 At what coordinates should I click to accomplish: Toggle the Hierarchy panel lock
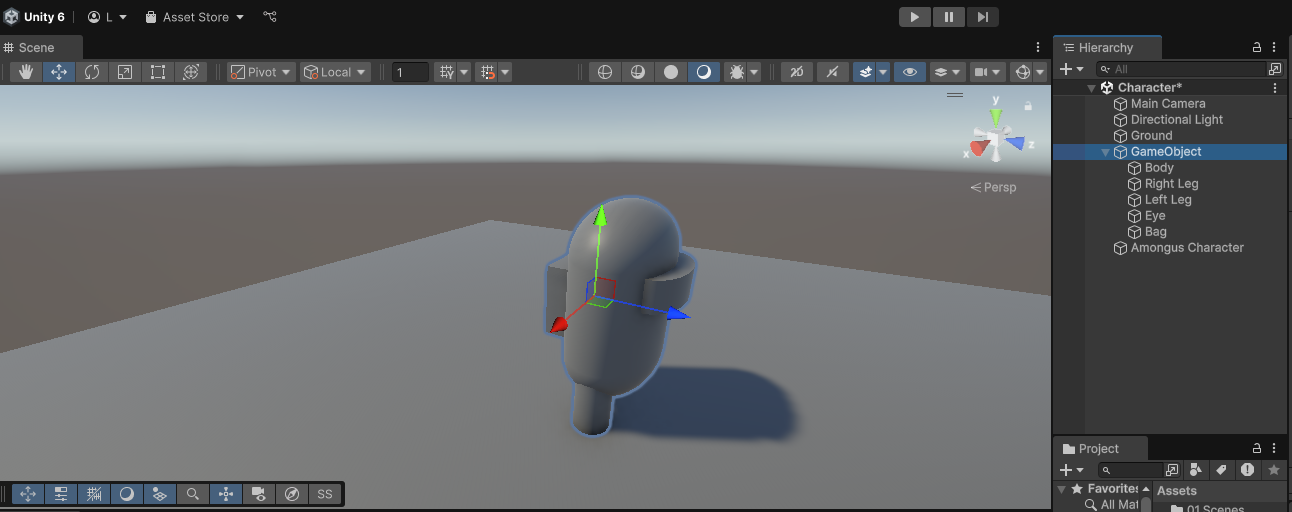pos(1257,47)
